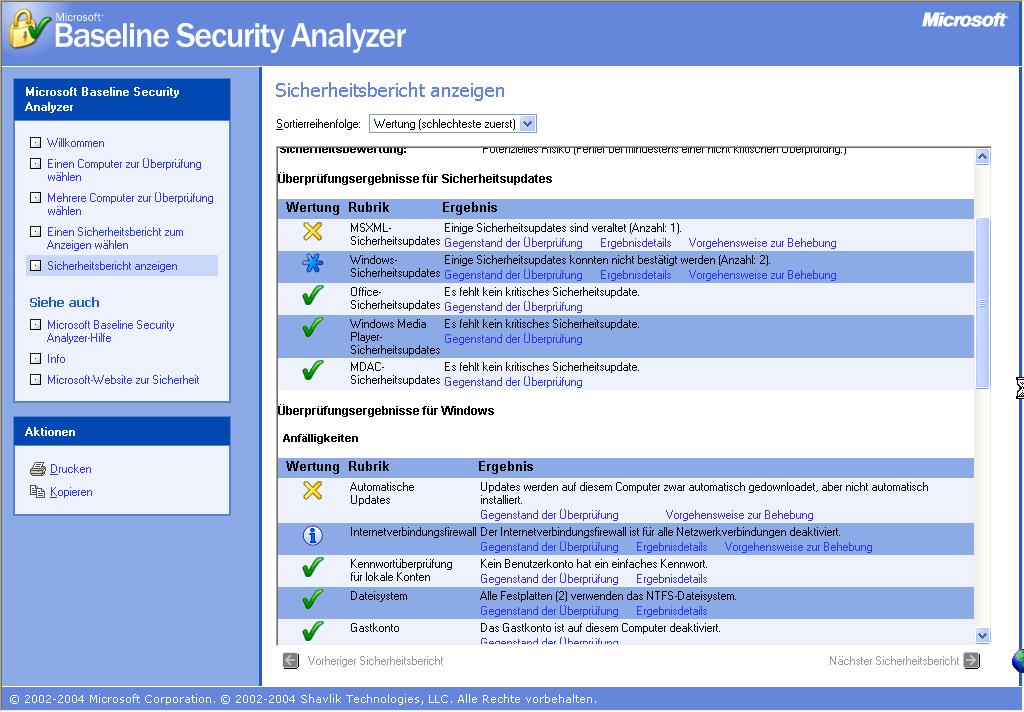Click 'Es fehlt kein kritisches Sicherheitsupdate' in Office row
The width and height of the screenshot is (1024, 712).
(x=541, y=292)
